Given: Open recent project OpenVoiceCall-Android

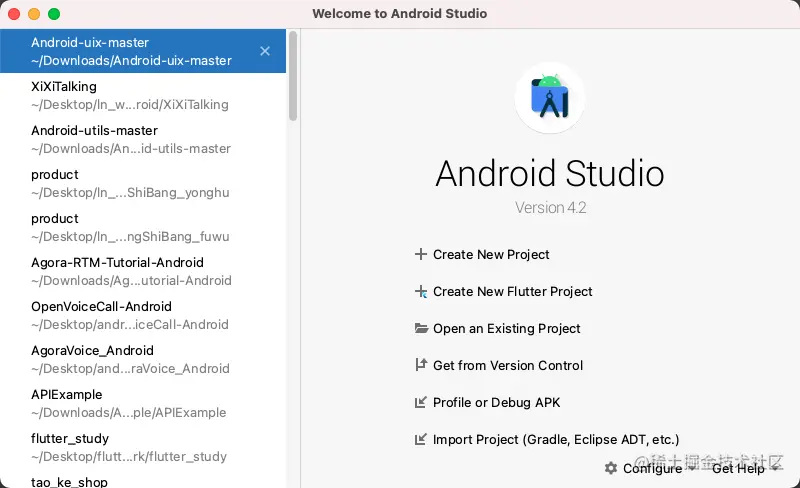Looking at the screenshot, I should click(143, 315).
